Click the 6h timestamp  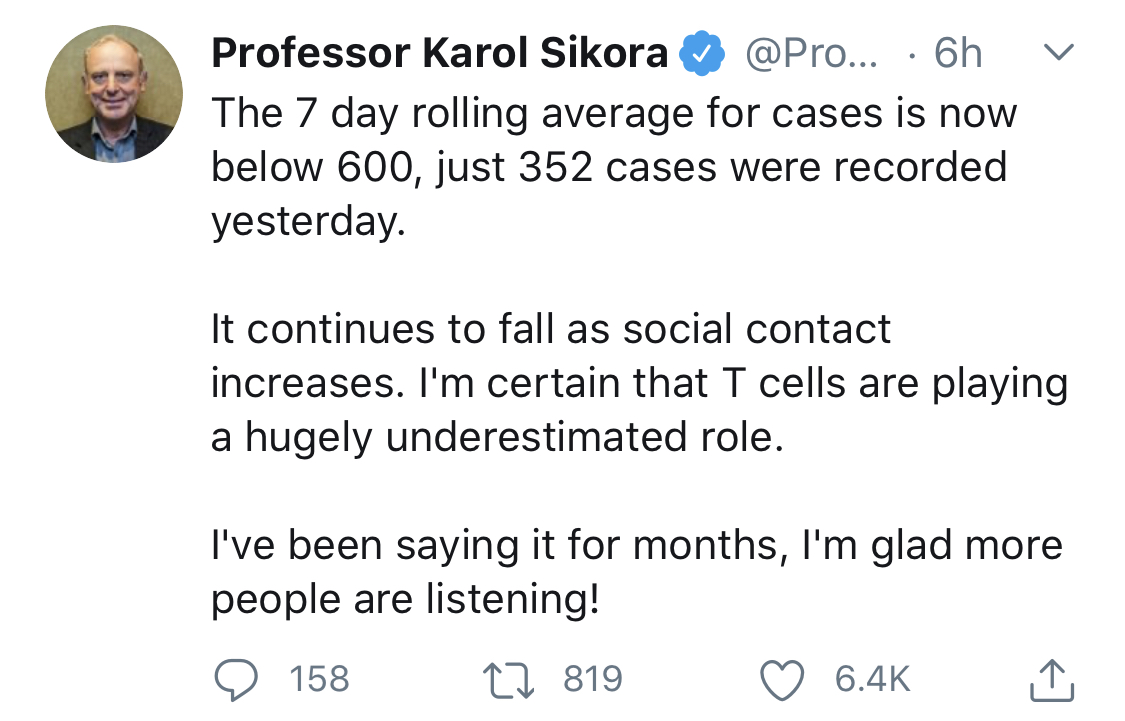(958, 54)
